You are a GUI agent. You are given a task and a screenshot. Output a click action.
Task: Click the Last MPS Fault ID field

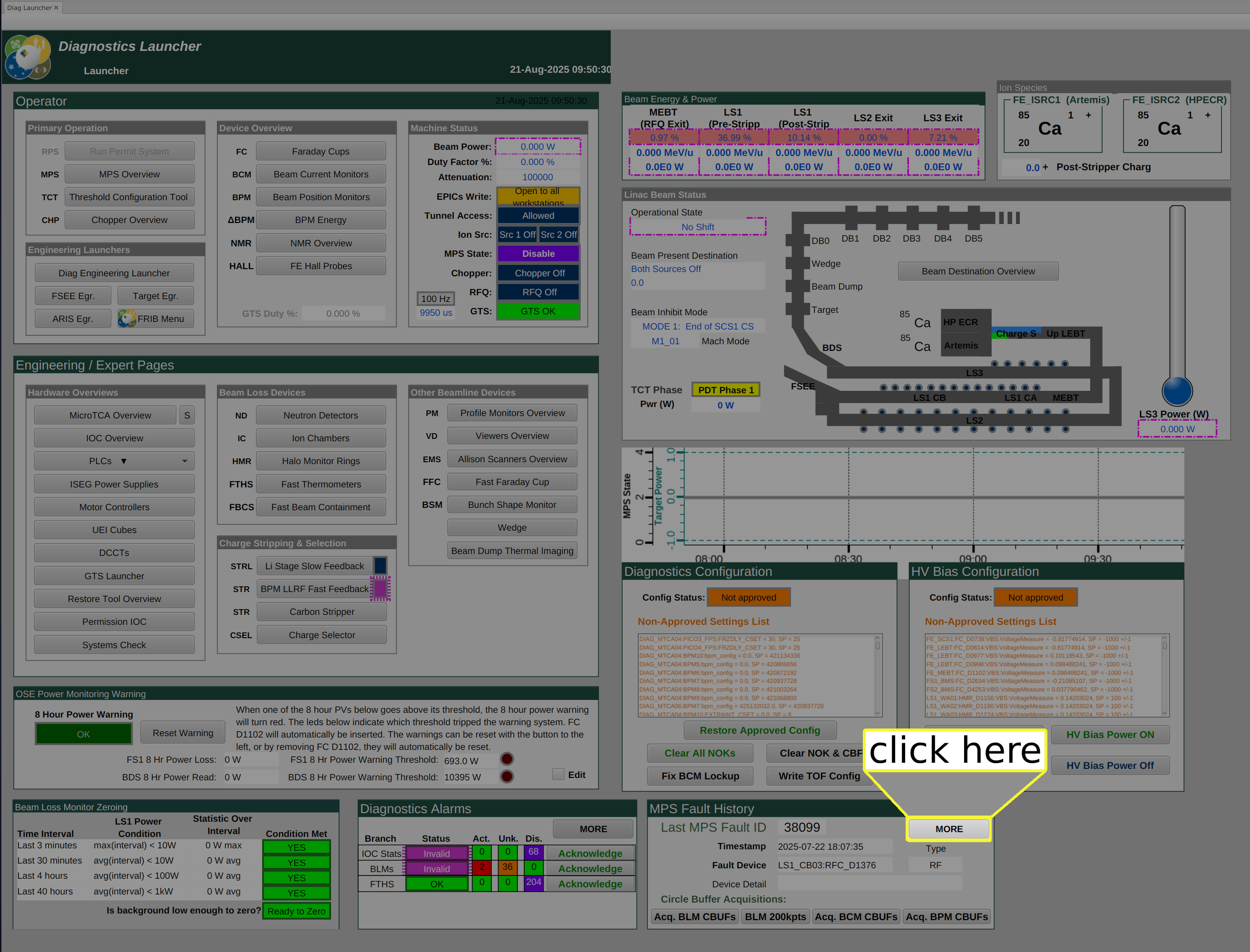pyautogui.click(x=801, y=827)
